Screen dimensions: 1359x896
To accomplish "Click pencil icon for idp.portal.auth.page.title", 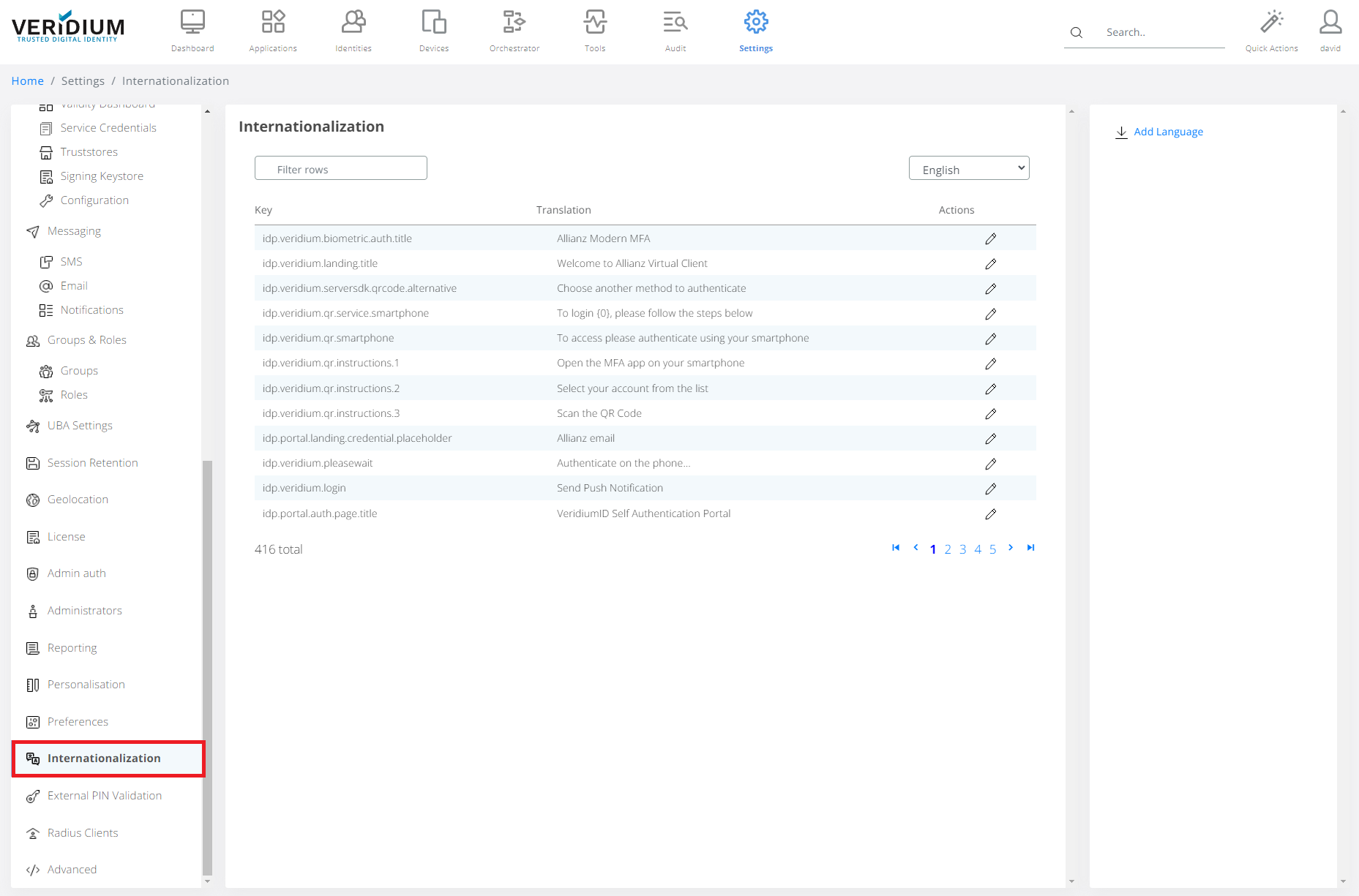I will [x=990, y=514].
